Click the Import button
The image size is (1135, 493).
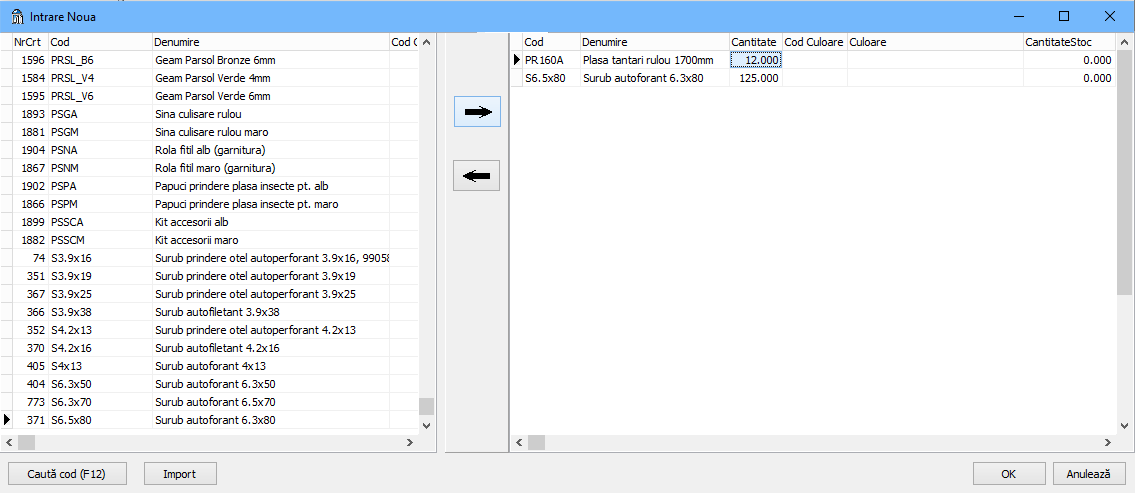(180, 474)
